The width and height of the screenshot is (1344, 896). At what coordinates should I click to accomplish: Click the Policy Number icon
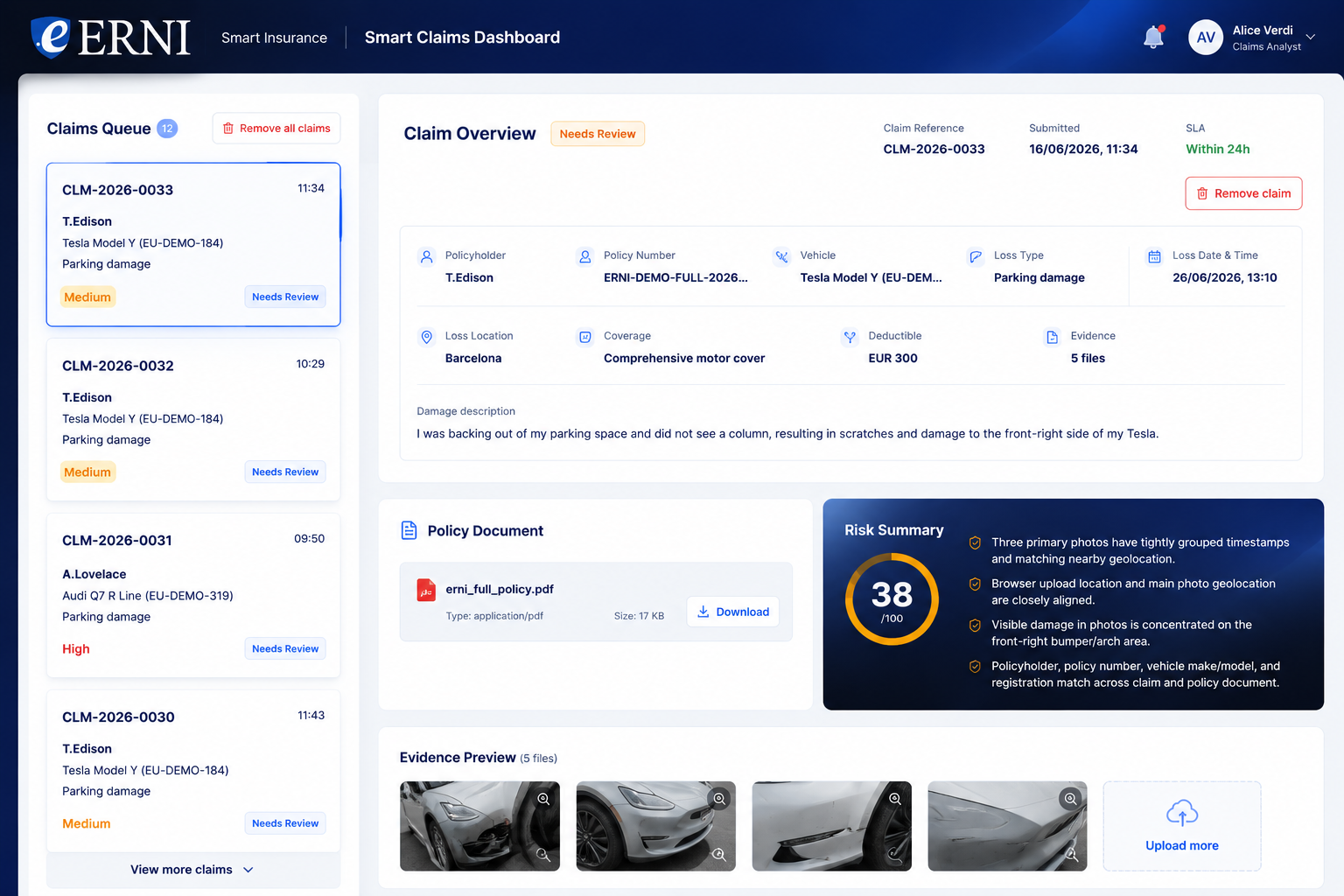coord(585,256)
